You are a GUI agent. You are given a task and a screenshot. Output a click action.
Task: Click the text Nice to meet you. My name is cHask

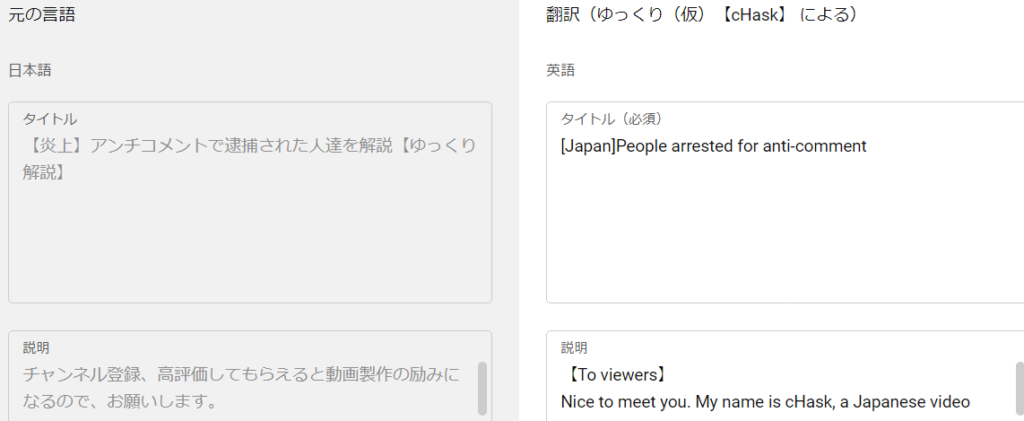(696, 402)
